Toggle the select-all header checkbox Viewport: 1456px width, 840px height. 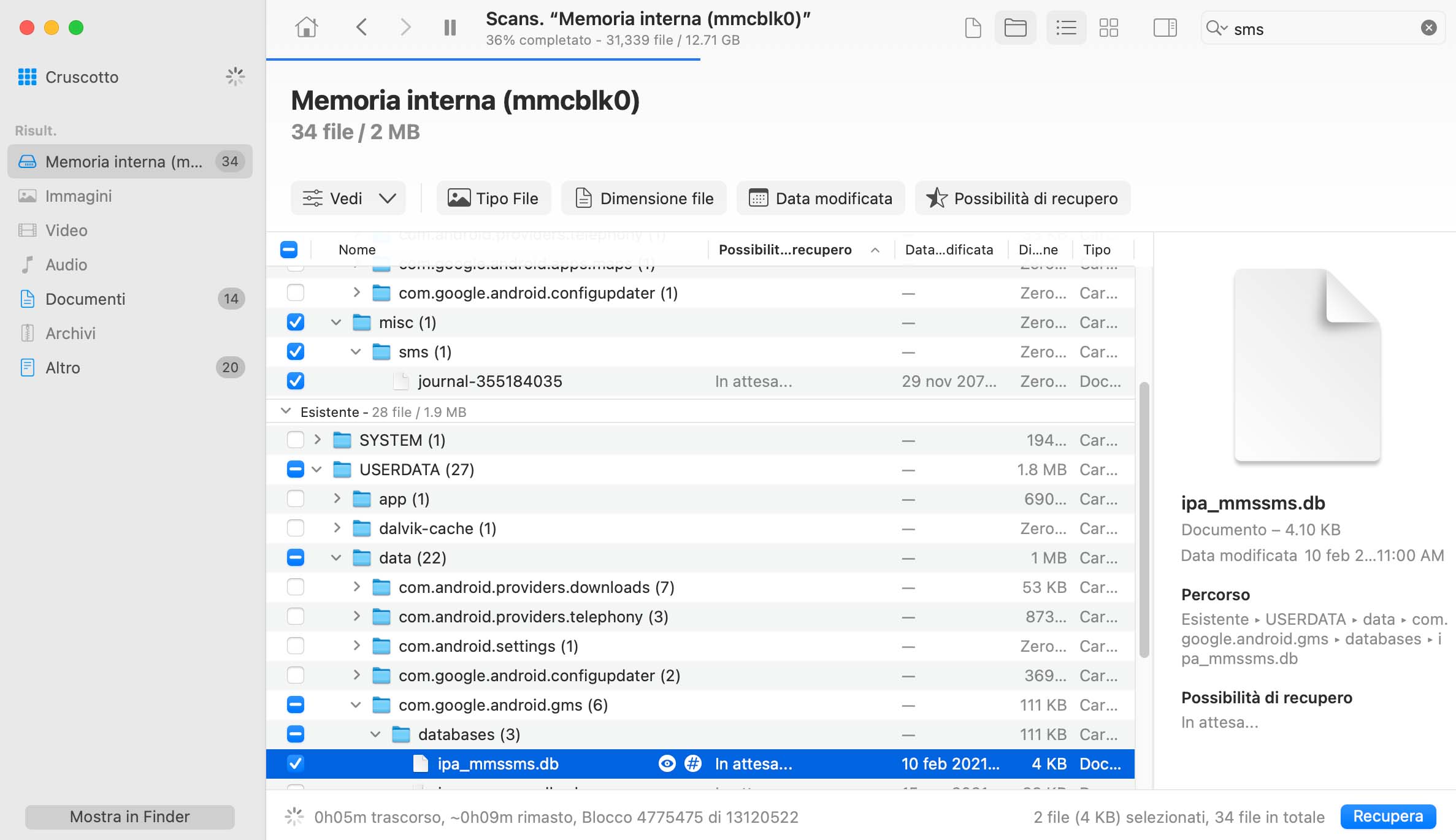point(289,250)
